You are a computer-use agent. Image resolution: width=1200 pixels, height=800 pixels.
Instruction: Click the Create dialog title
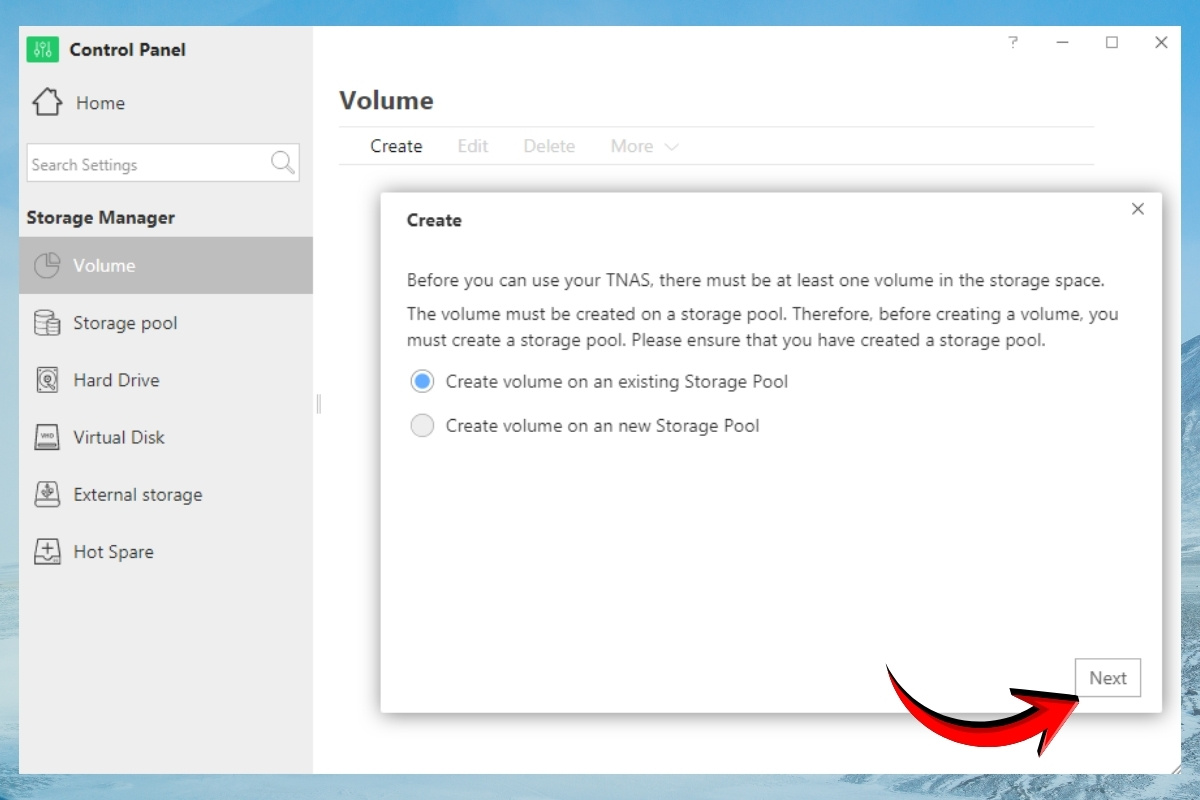point(434,220)
